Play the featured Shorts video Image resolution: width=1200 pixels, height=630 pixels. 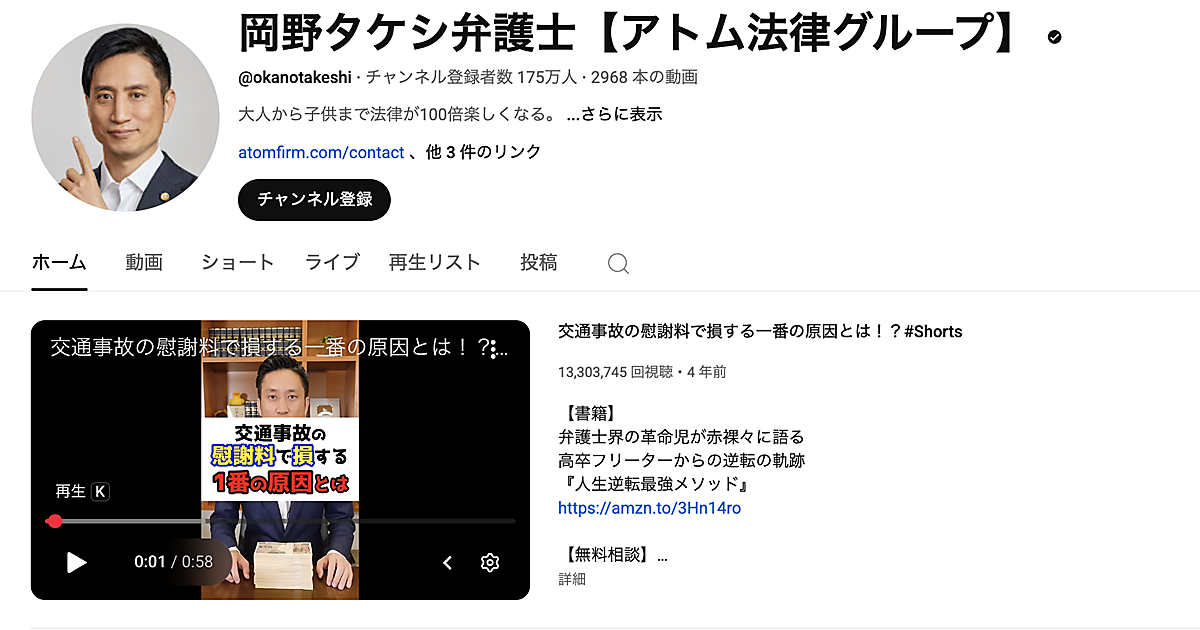point(76,562)
